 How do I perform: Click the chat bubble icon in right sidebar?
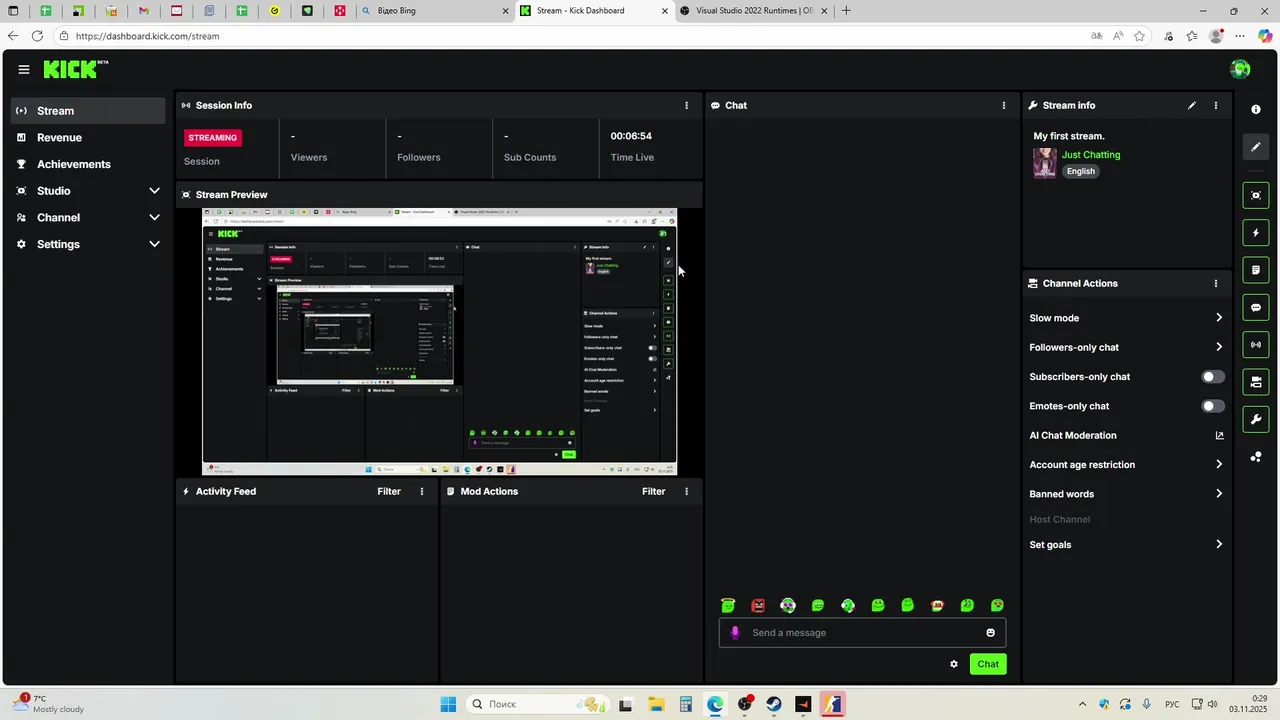(x=1256, y=307)
